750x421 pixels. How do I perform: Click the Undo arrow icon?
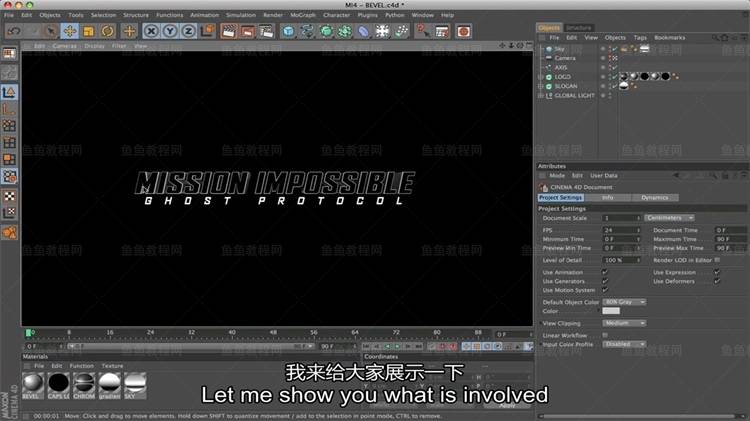[14, 32]
